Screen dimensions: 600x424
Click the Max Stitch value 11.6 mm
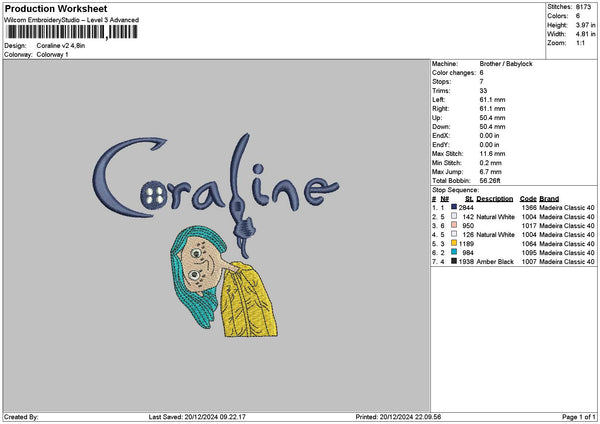492,154
